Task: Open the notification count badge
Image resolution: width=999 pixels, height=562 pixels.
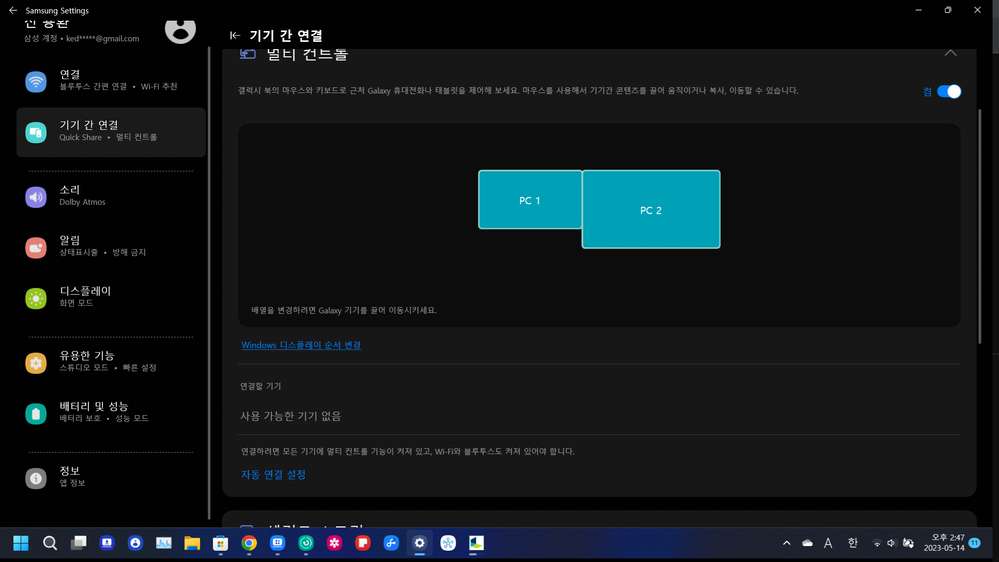Action: [975, 543]
